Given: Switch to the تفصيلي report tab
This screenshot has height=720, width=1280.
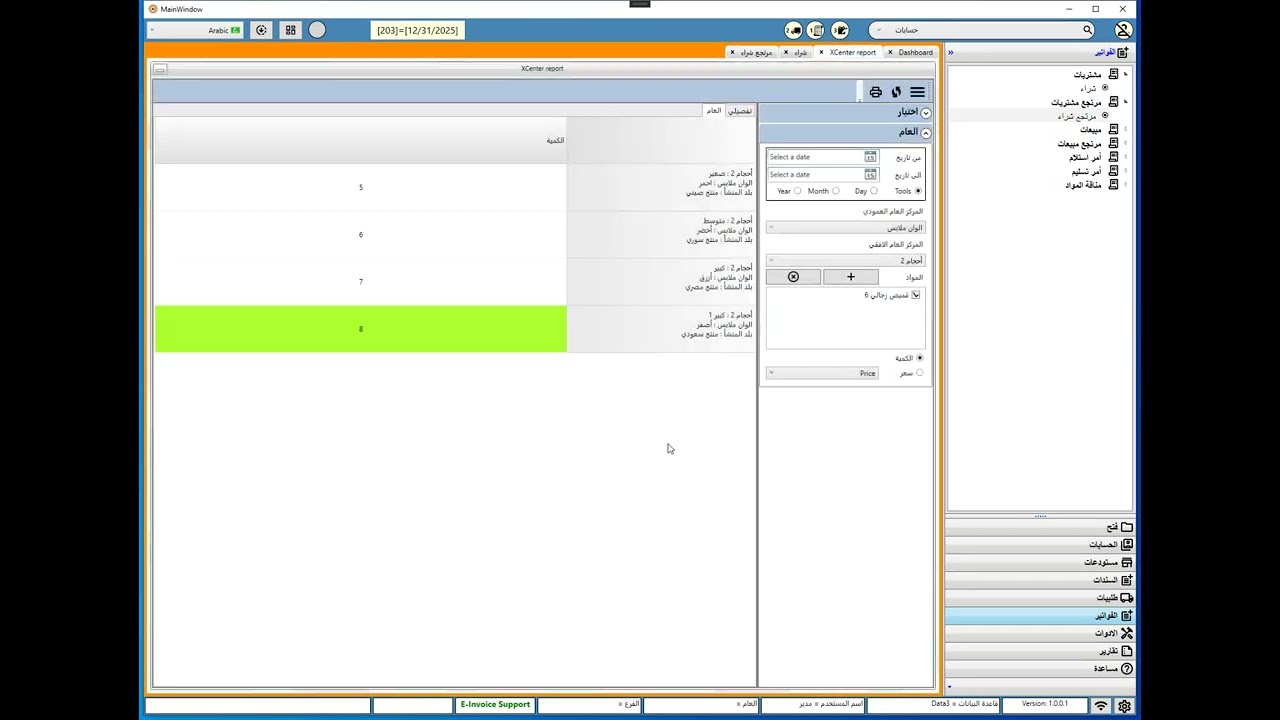Looking at the screenshot, I should coord(739,111).
